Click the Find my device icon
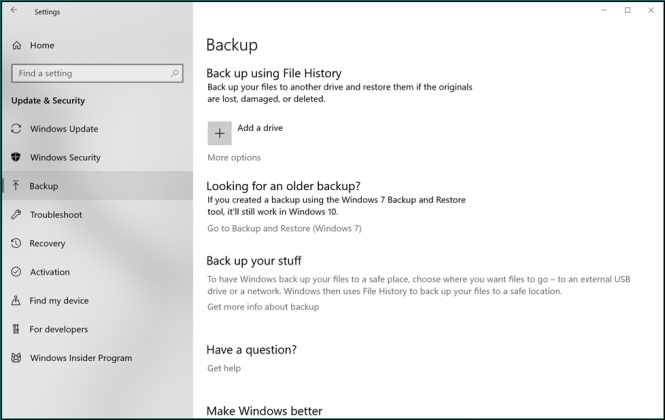Screen dimensions: 665x420 pos(17,301)
